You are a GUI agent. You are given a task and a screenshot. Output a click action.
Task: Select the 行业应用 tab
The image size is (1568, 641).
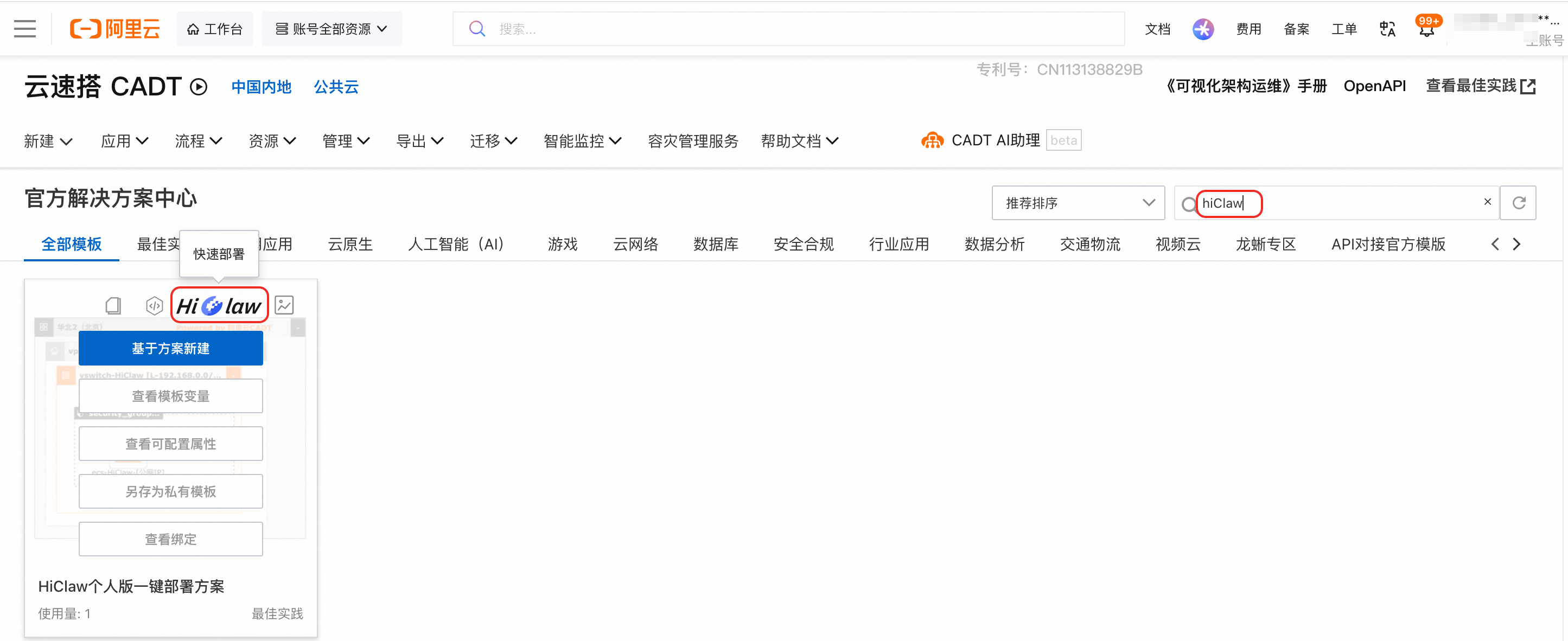(899, 244)
